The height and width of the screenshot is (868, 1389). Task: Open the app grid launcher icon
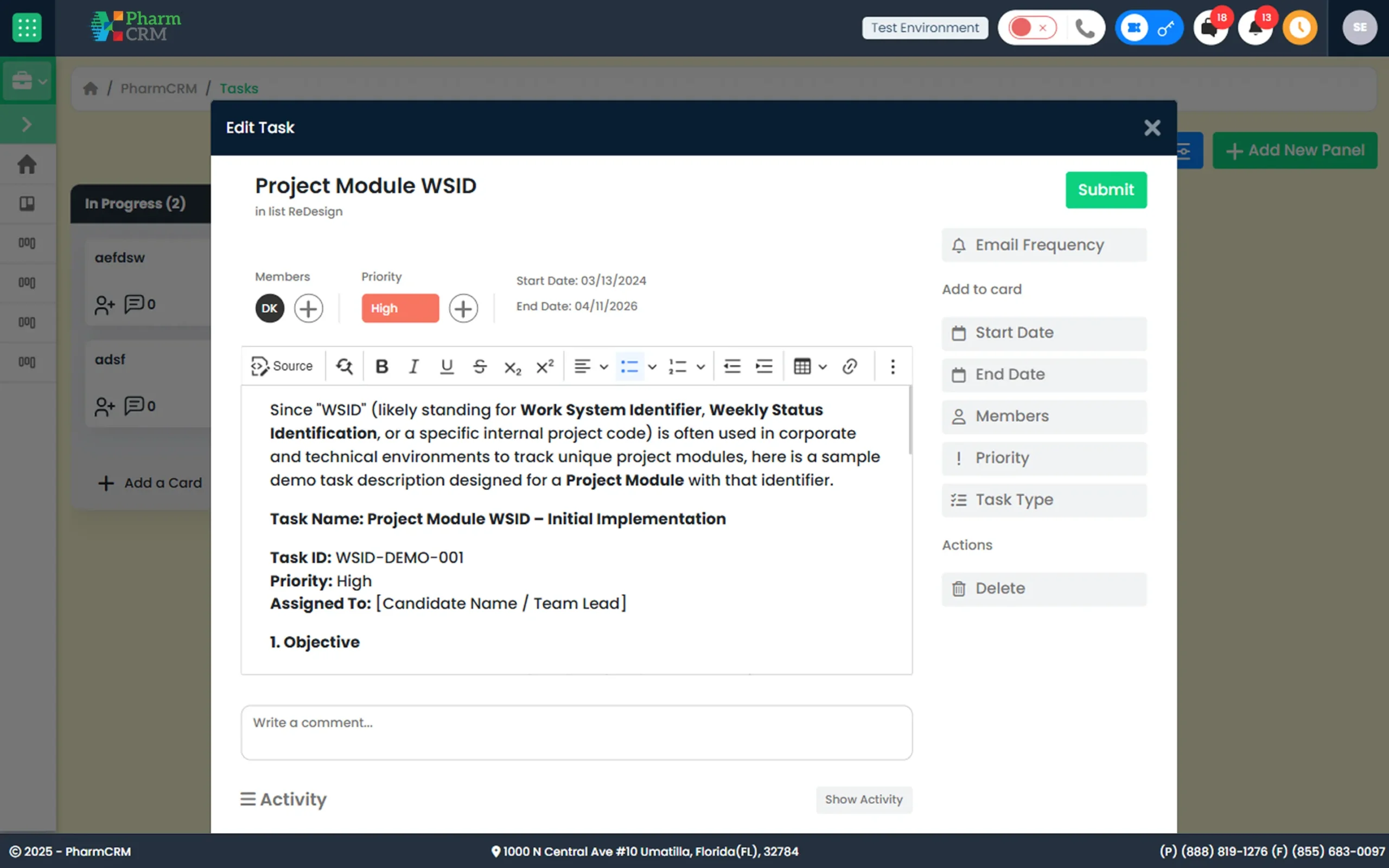point(27,27)
